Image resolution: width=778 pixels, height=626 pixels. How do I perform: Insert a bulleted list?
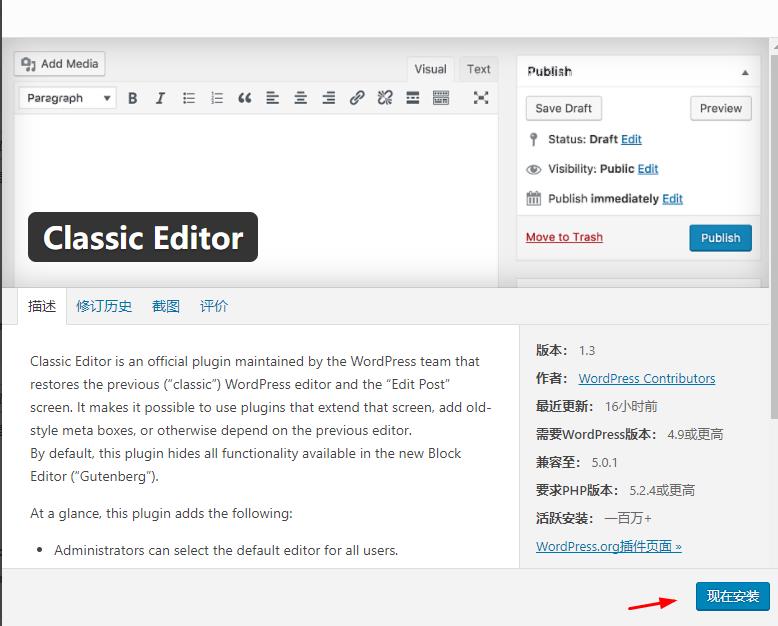coord(188,98)
